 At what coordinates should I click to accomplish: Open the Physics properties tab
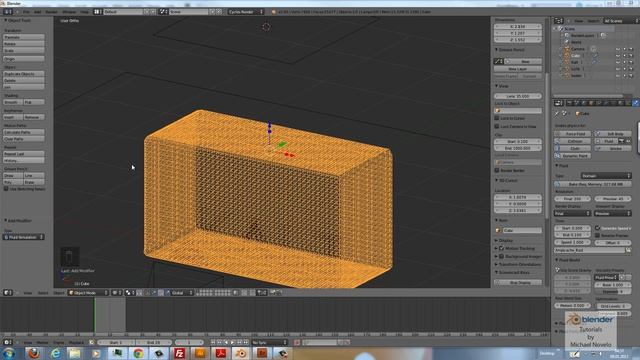(x=636, y=103)
